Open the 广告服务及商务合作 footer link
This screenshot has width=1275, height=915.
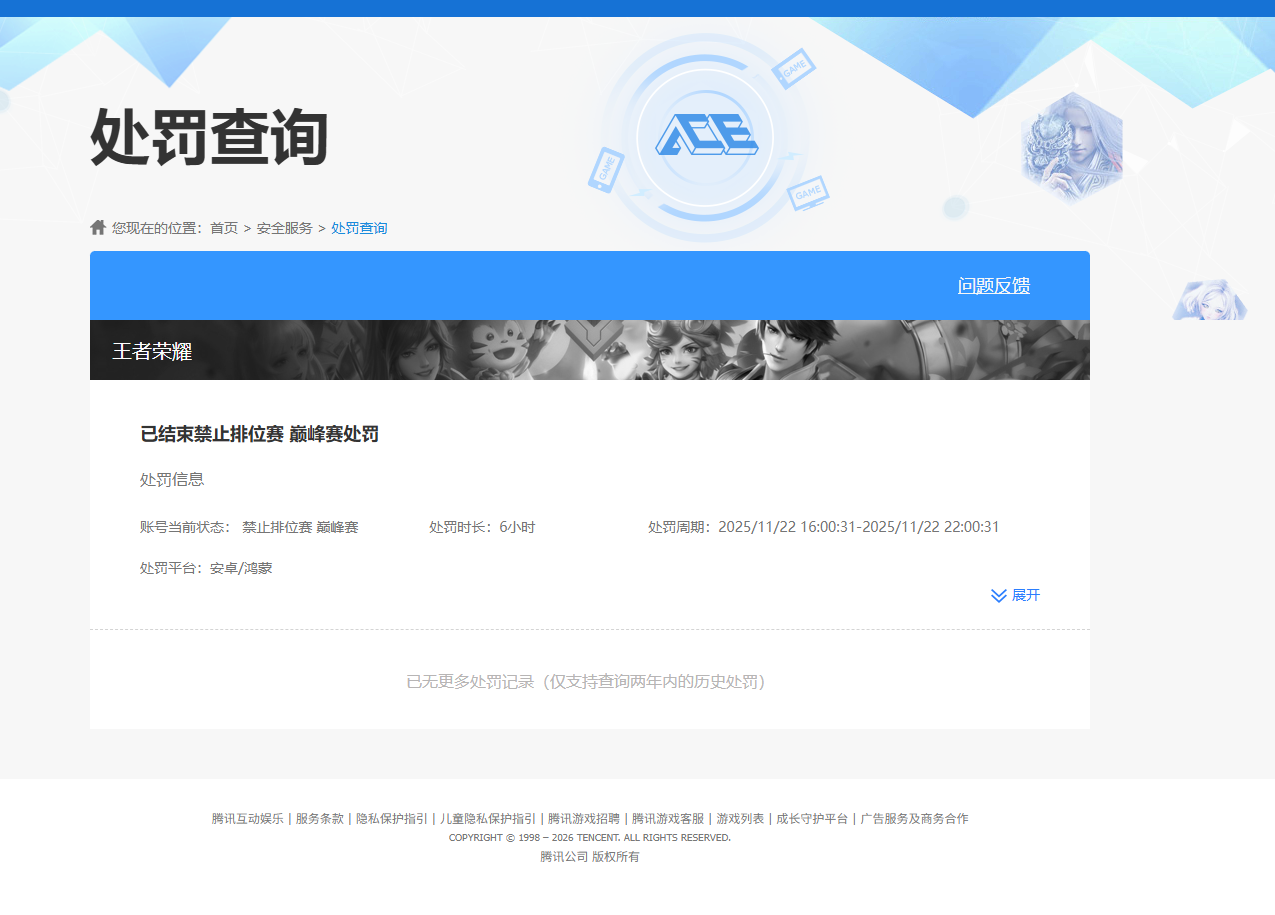[914, 818]
